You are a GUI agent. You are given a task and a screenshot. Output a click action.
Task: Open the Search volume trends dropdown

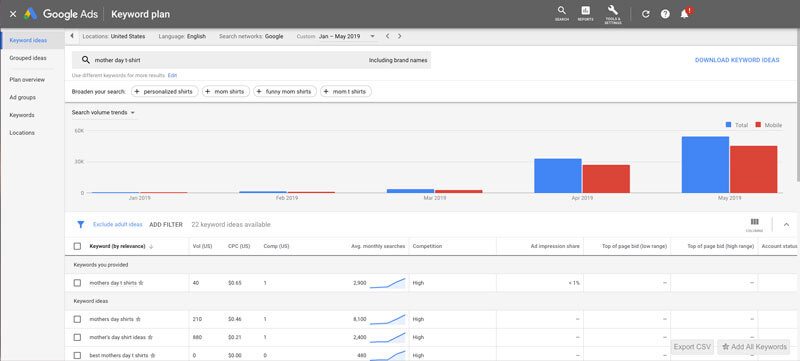[x=104, y=112]
